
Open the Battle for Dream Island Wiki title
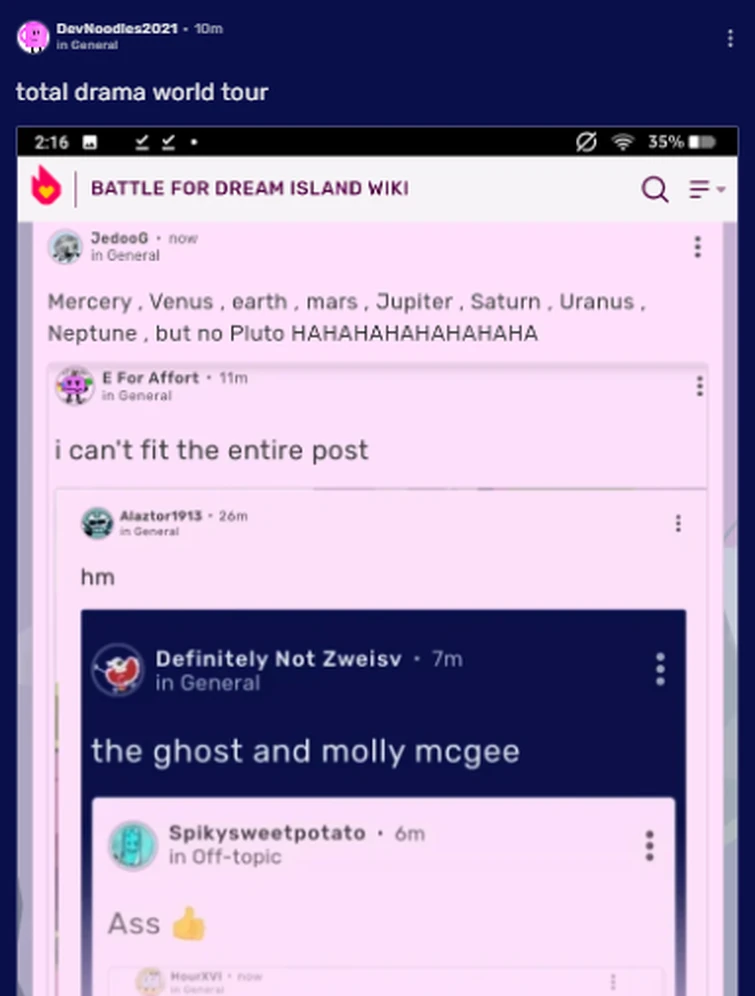[x=250, y=189]
